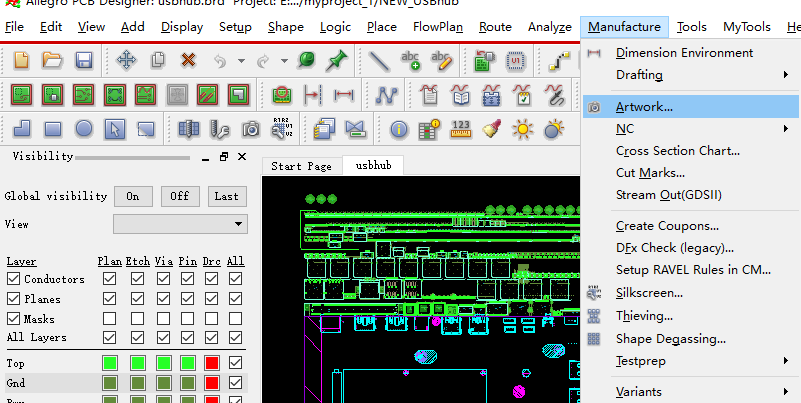
Task: Choose Artwork... from Manufacture menu
Action: pos(690,107)
